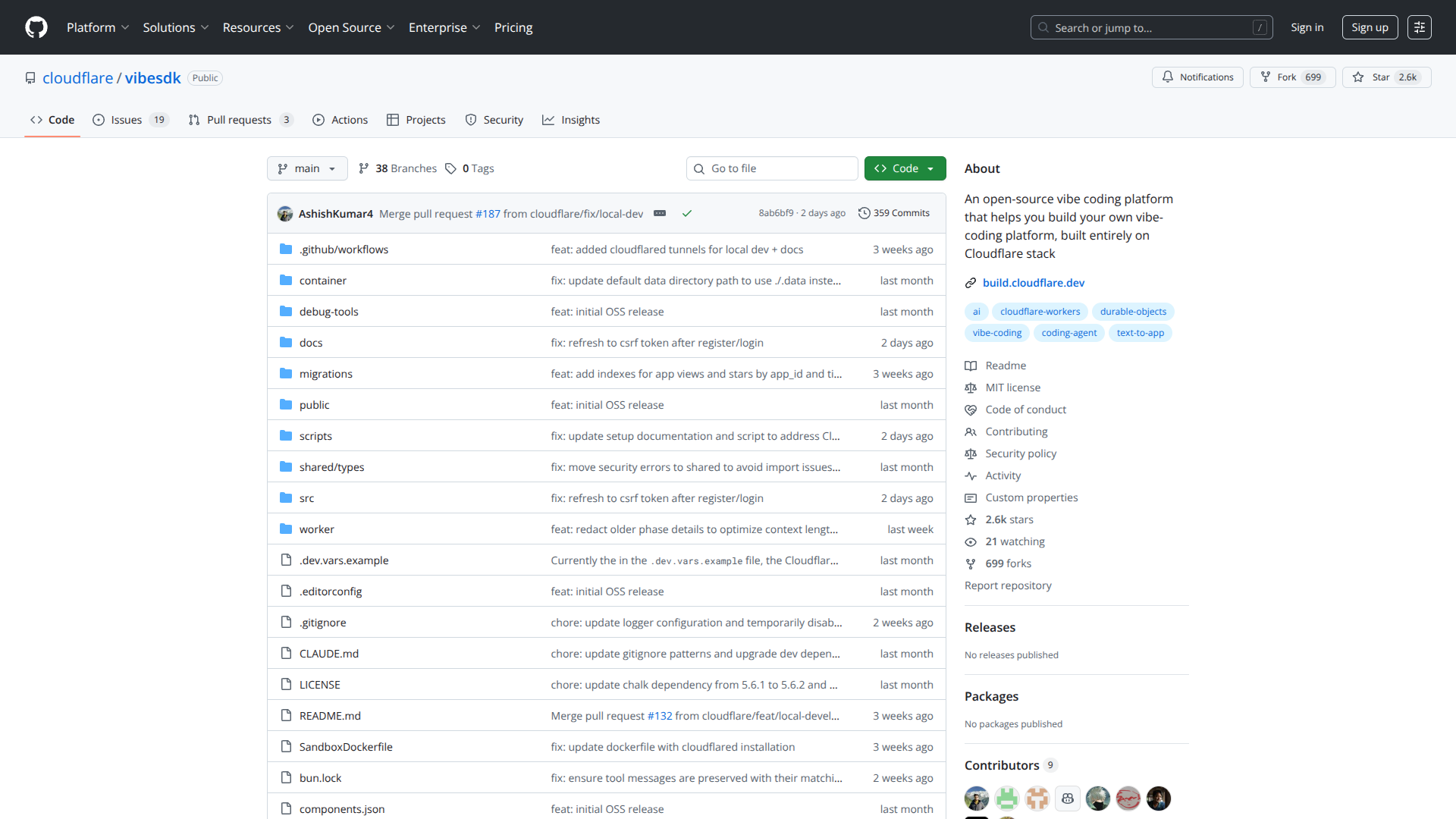Visit the build.cloudflare.dev link
The height and width of the screenshot is (819, 1456).
pos(1033,282)
